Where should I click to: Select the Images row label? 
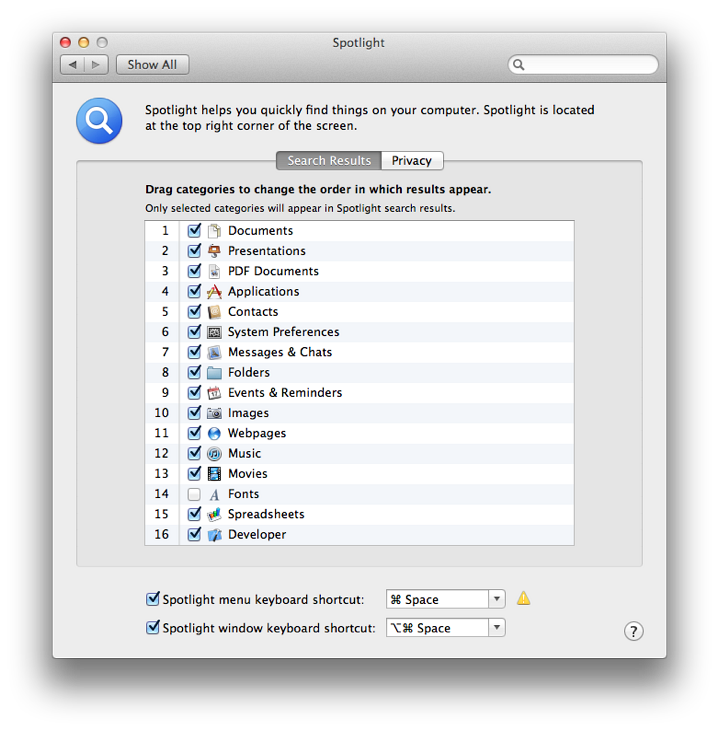point(249,413)
